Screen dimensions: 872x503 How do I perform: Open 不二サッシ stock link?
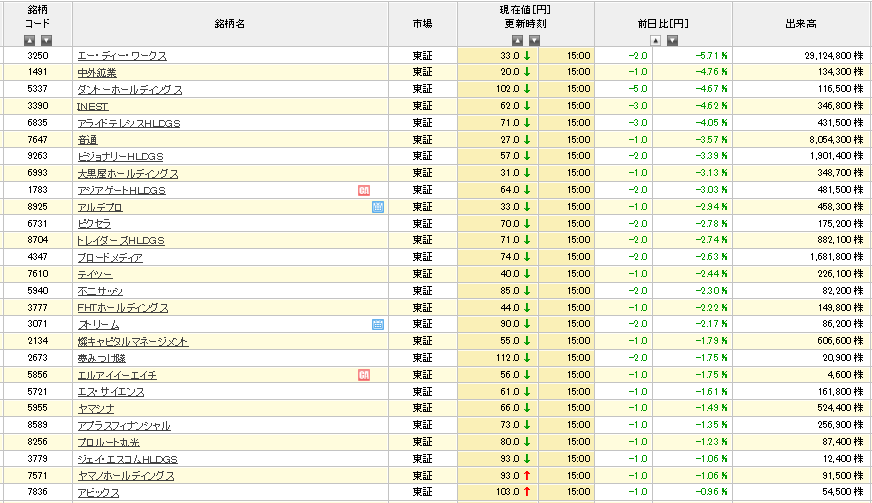click(100, 291)
